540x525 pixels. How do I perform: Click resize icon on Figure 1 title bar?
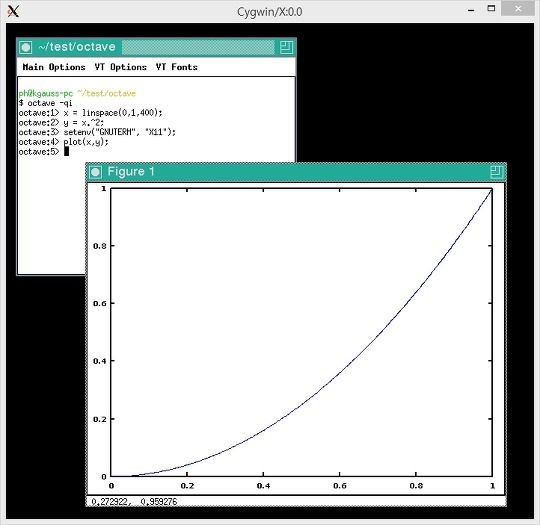tap(496, 172)
